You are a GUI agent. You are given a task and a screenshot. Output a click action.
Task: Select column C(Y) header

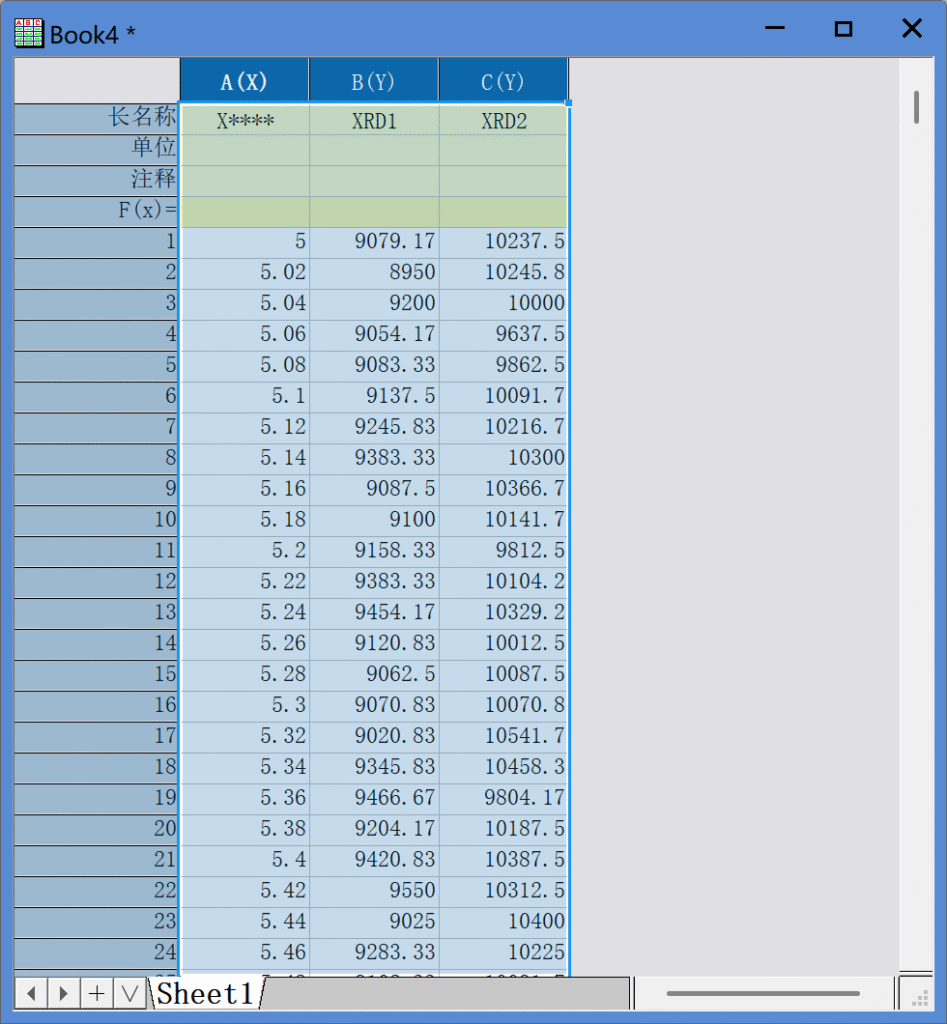[503, 81]
